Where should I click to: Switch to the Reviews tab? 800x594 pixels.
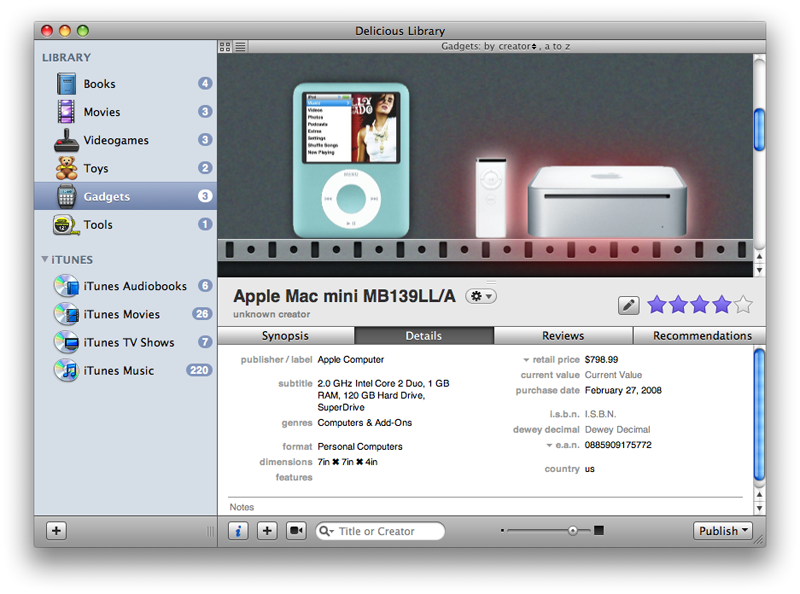point(563,336)
